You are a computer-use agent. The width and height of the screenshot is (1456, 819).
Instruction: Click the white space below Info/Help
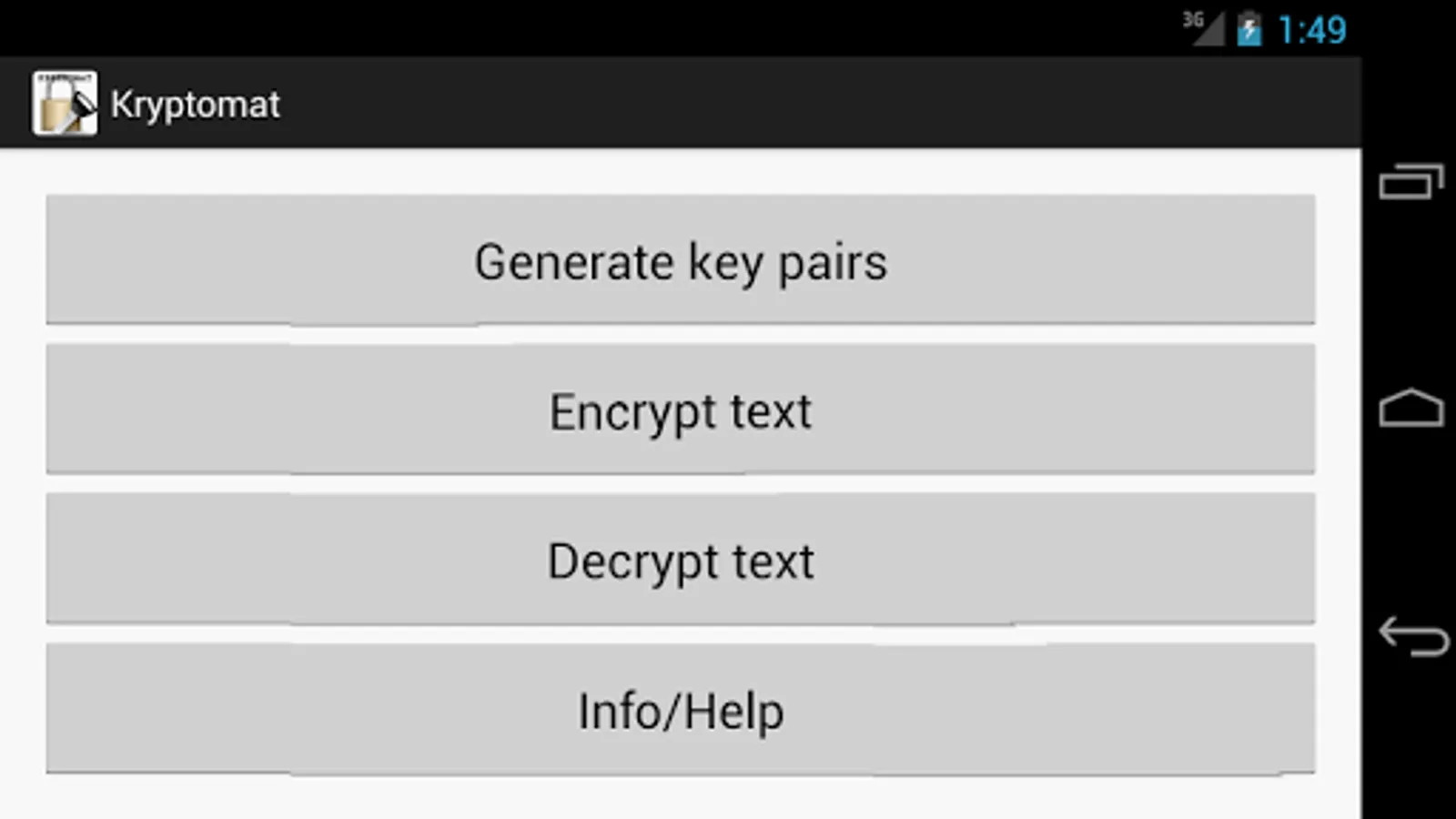point(681,798)
